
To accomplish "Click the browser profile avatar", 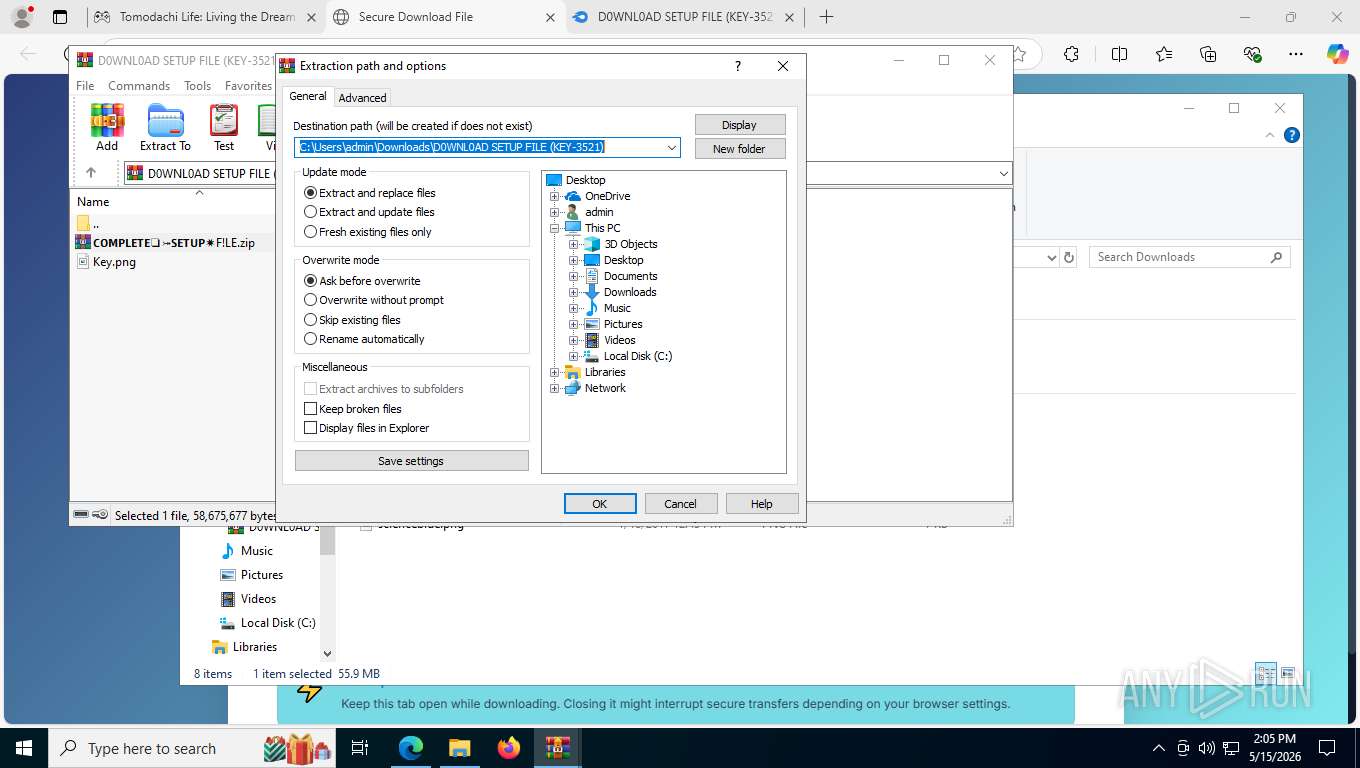I will 21,17.
